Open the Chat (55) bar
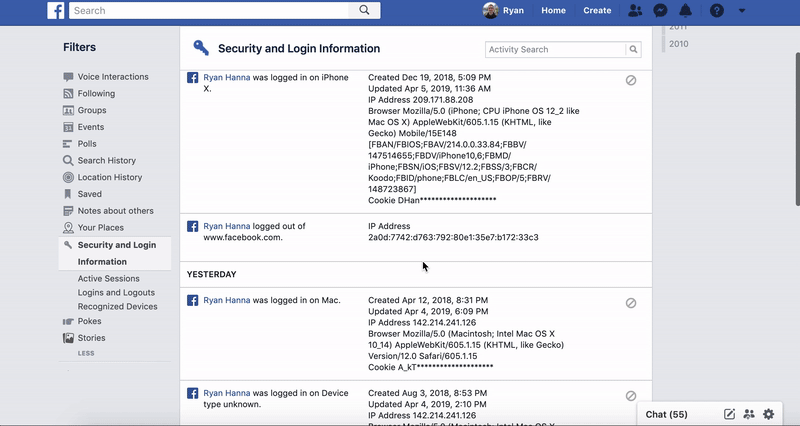800x426 pixels. pyautogui.click(x=666, y=414)
